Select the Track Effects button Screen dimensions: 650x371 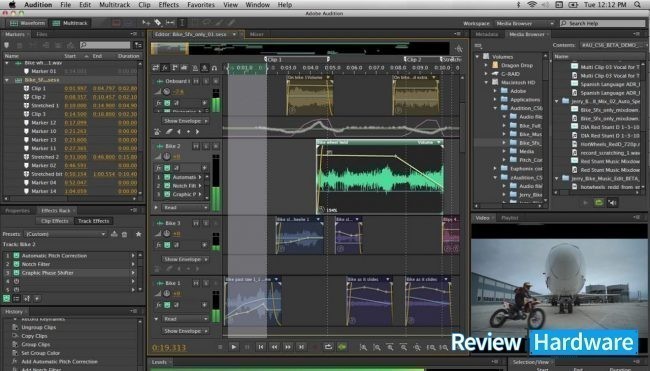93,221
